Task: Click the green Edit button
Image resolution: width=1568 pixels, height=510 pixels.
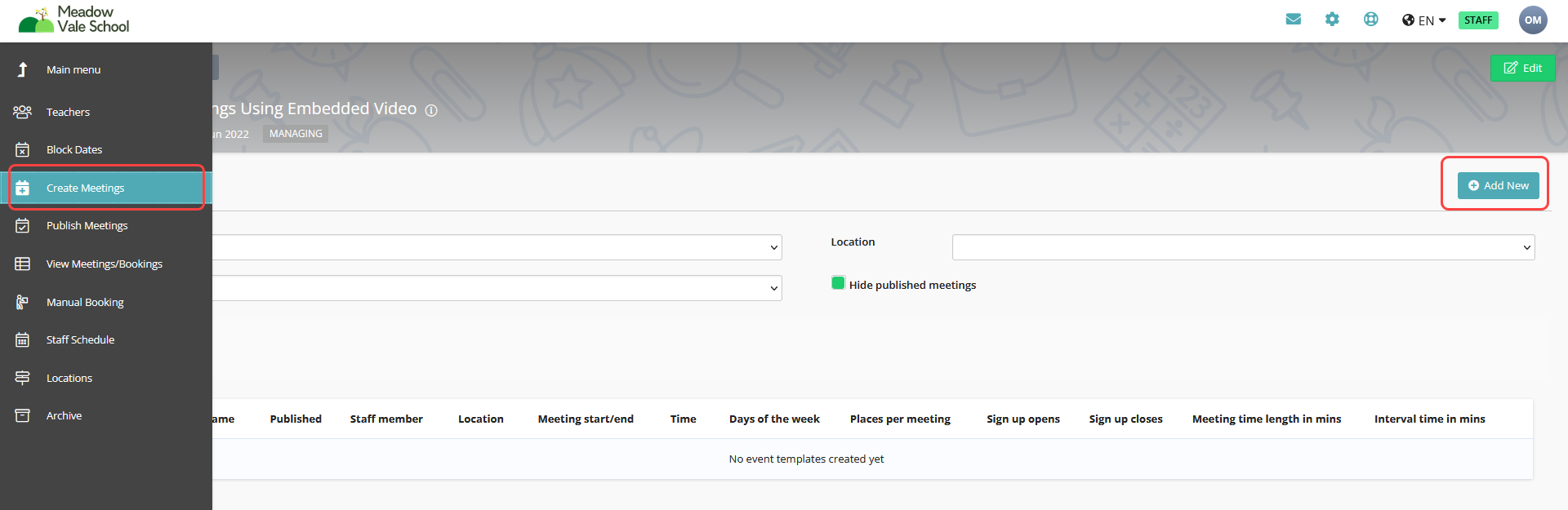Action: click(x=1522, y=68)
